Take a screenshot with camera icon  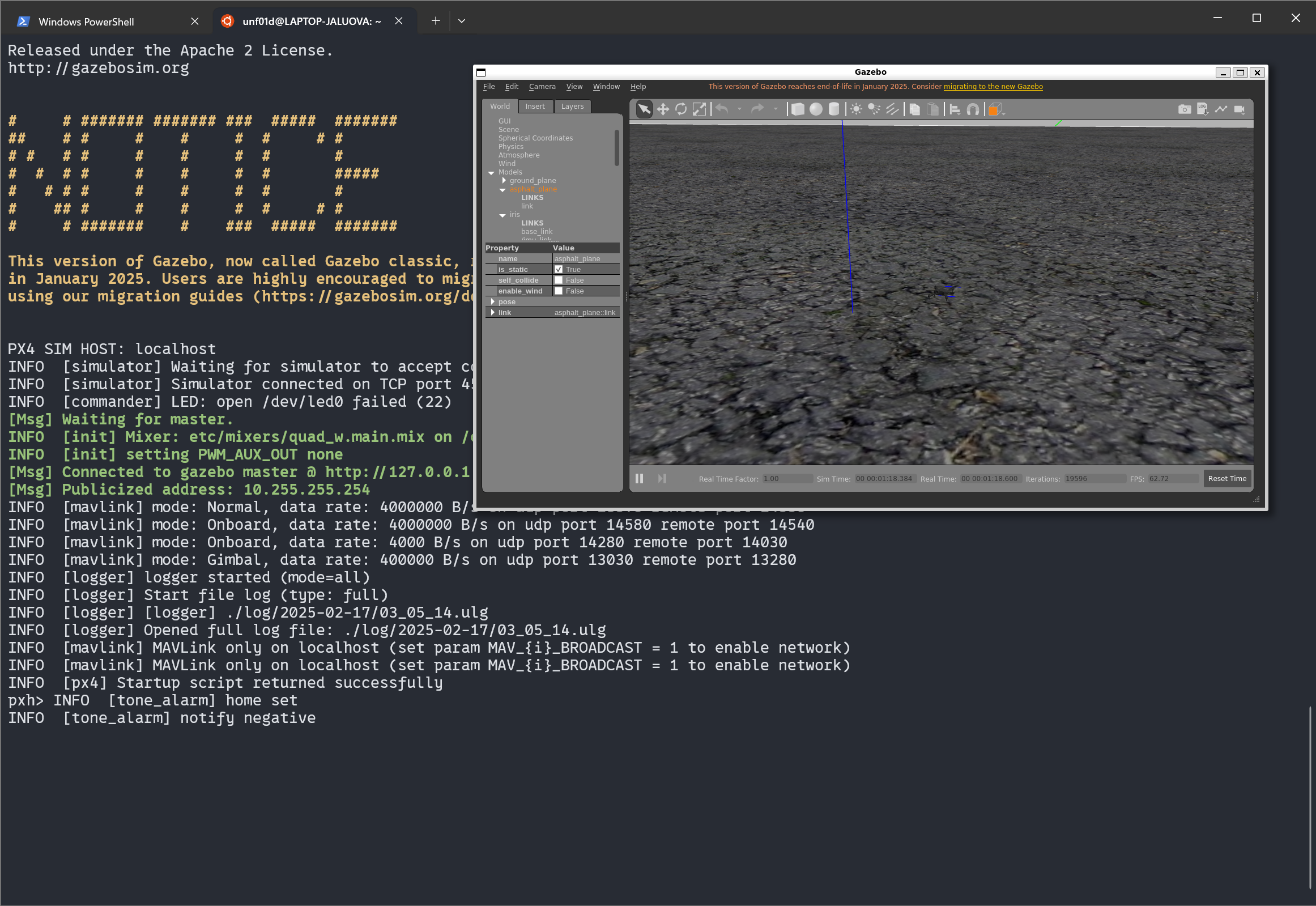(x=1185, y=109)
